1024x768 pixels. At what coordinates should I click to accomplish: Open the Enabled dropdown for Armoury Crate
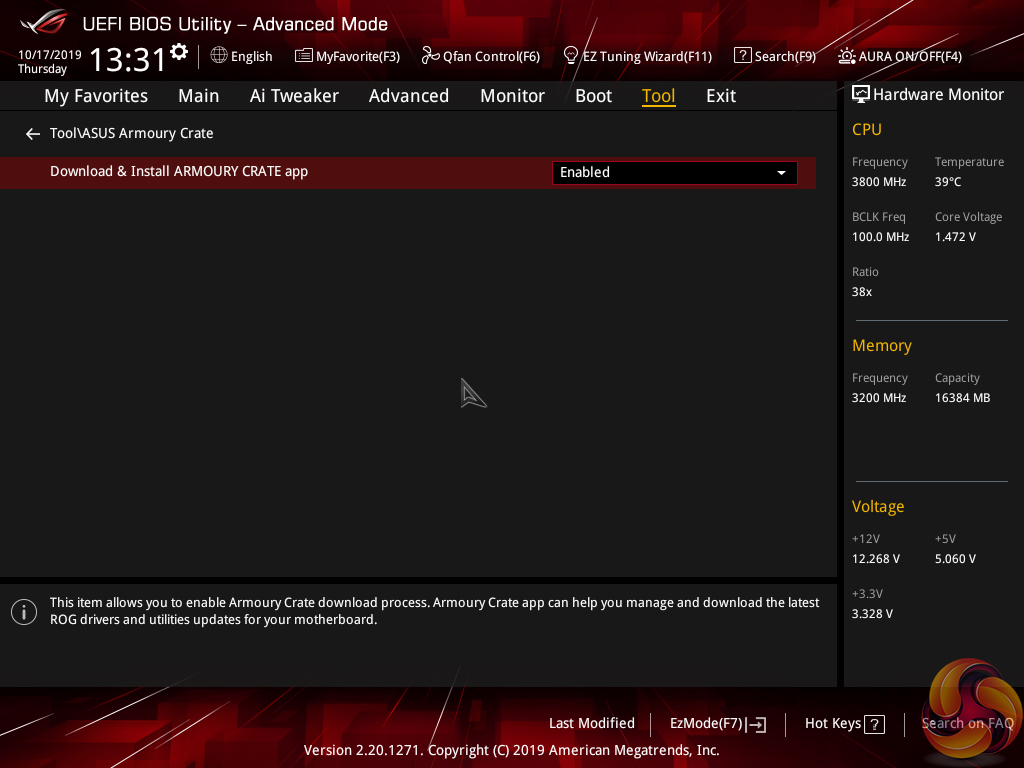pyautogui.click(x=675, y=172)
